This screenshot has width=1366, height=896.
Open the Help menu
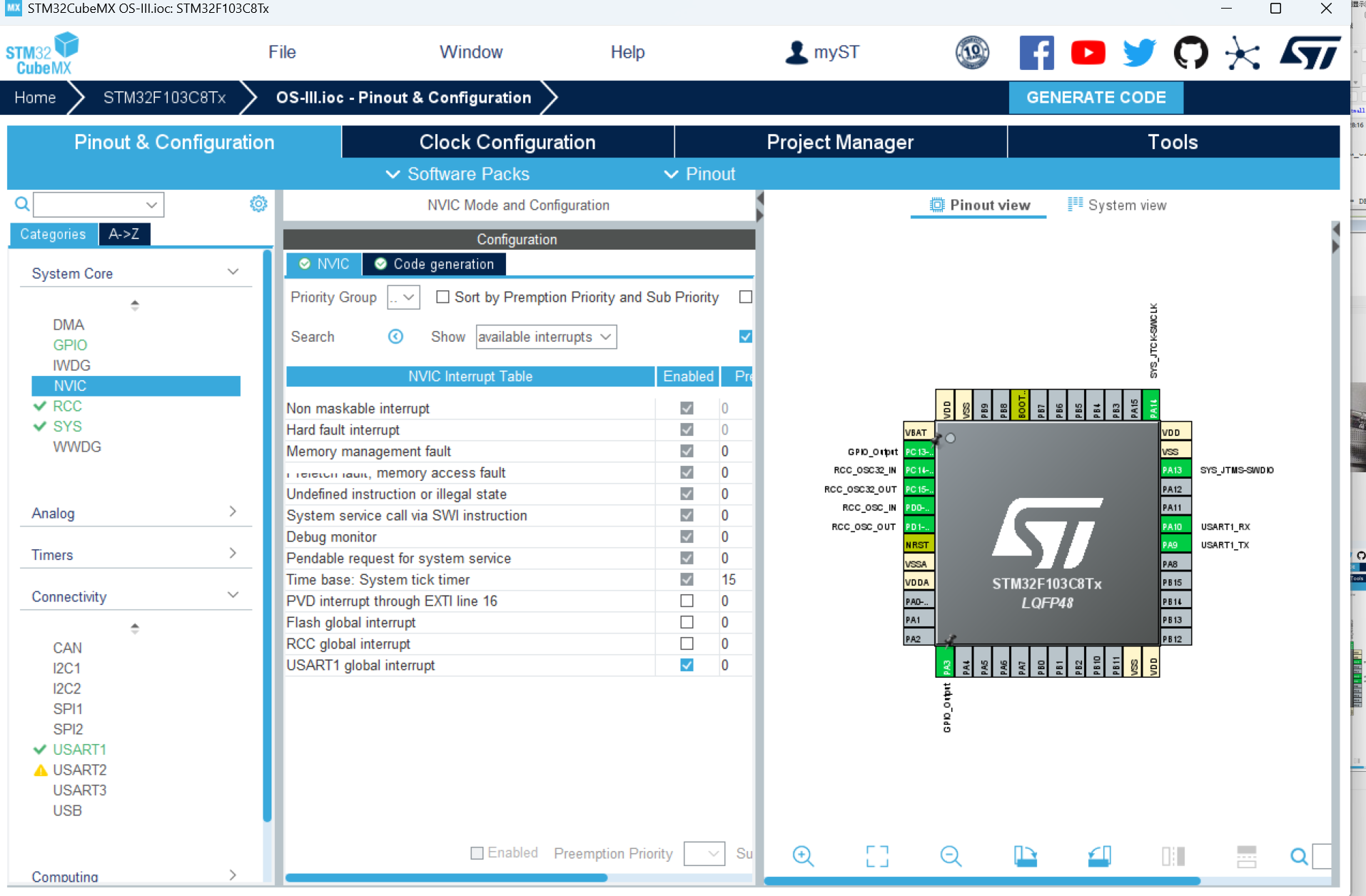click(627, 52)
